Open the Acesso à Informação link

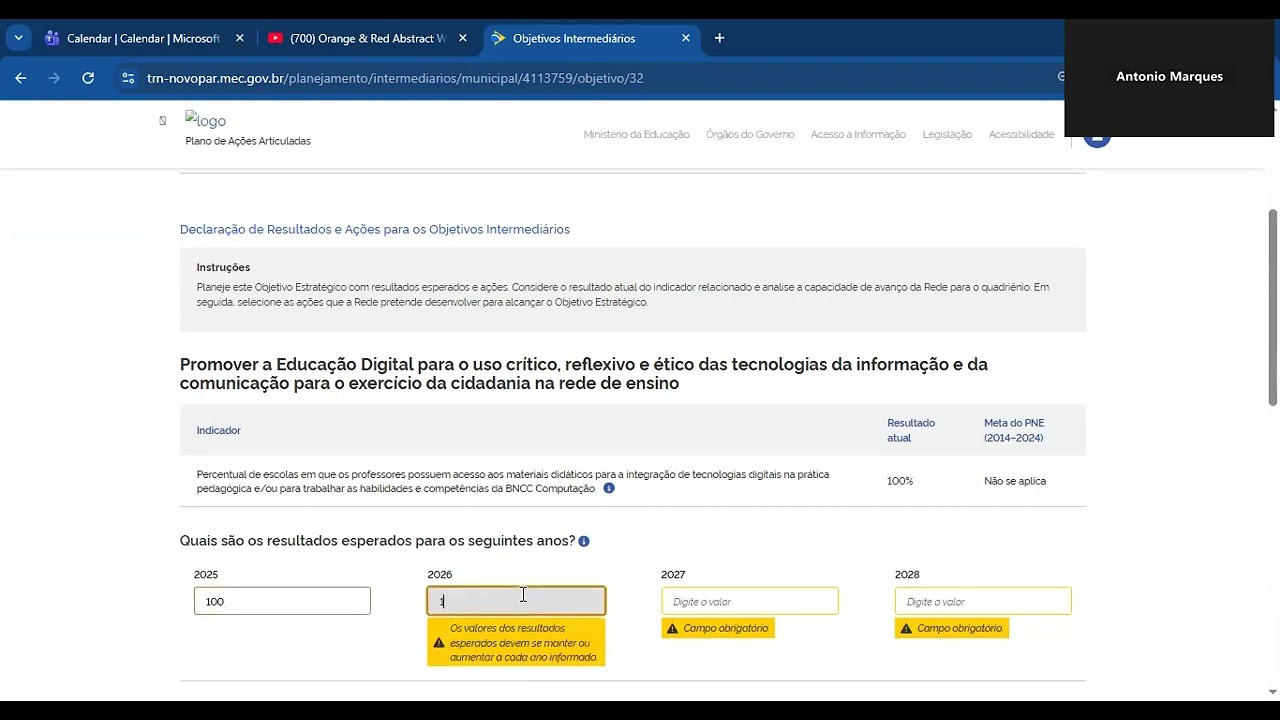[858, 134]
